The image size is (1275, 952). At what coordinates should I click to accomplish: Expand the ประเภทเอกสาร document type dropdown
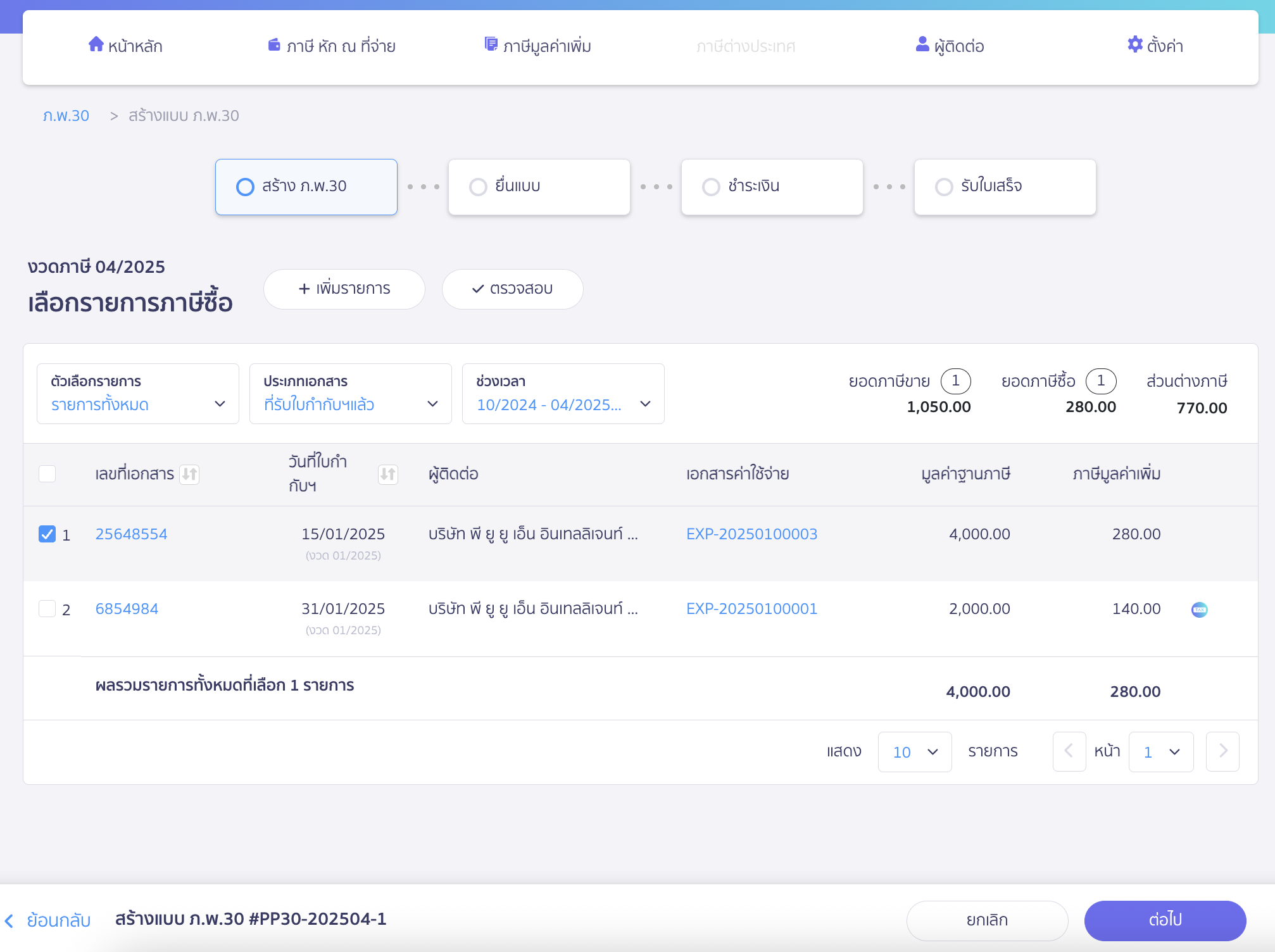(x=351, y=394)
